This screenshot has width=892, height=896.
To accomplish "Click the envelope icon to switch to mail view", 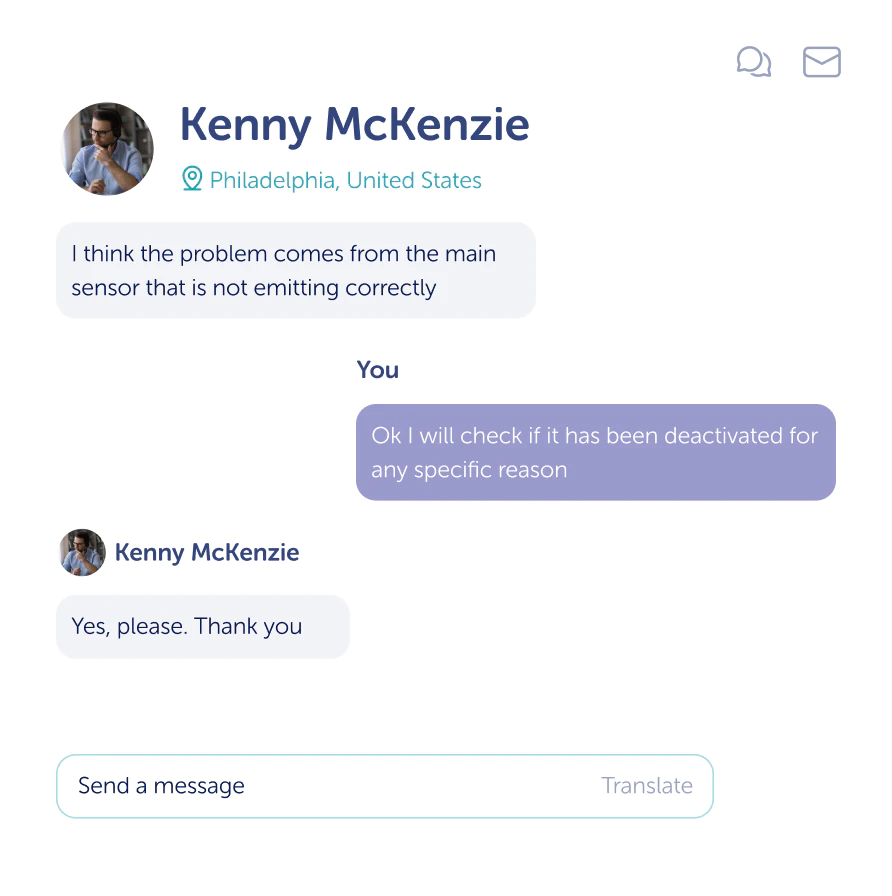I will click(821, 62).
